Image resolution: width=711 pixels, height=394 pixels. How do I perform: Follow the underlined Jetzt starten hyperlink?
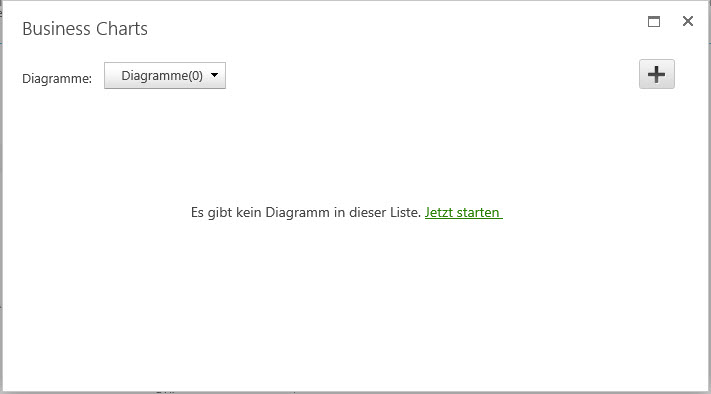(463, 212)
